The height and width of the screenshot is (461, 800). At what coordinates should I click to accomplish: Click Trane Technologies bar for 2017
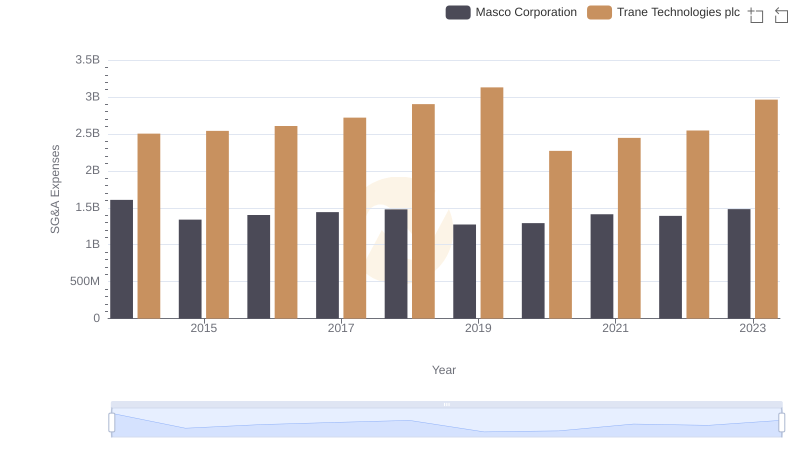click(355, 218)
